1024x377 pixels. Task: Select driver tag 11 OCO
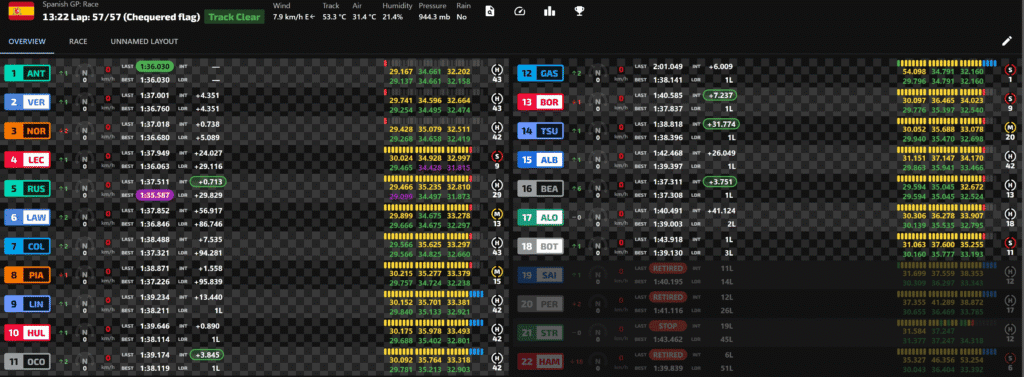tap(27, 361)
